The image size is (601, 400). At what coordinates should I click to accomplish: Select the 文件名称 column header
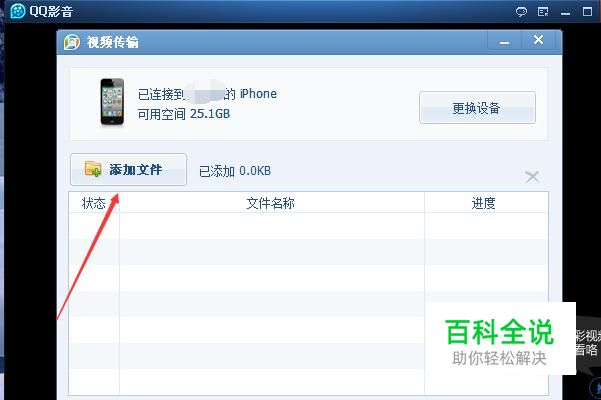point(271,203)
